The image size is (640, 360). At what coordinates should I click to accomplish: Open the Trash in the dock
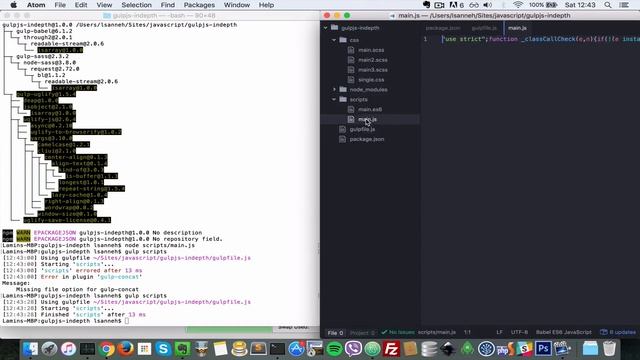(609, 349)
